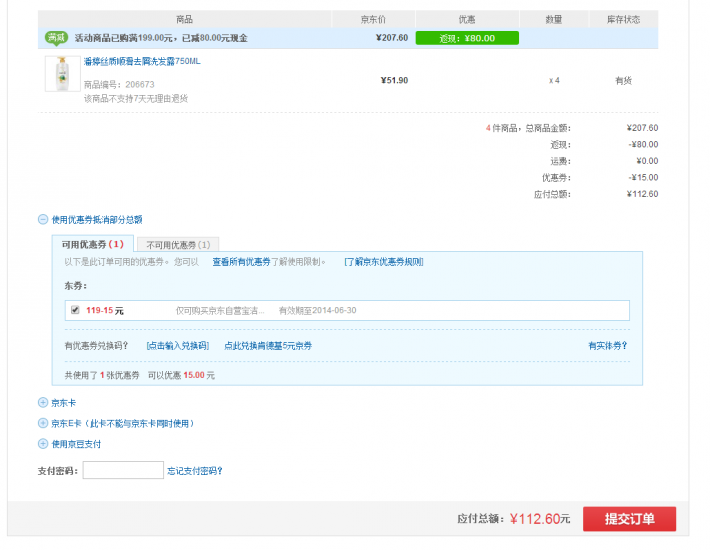The height and width of the screenshot is (550, 710).
Task: Collapse the 使用优惠券抵消部分总额 section
Action: (x=43, y=219)
